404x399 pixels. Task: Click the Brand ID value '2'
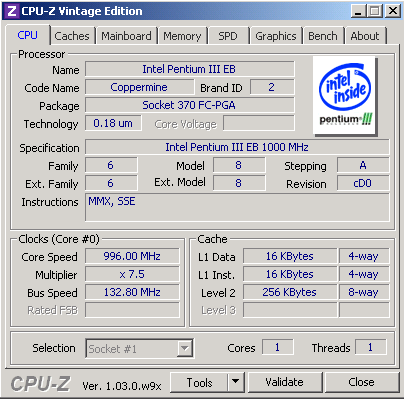[272, 87]
